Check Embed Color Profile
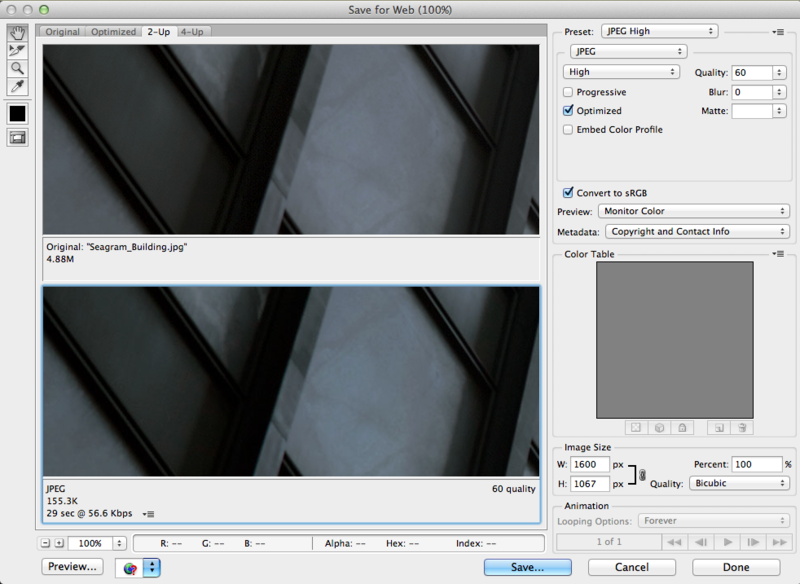800x584 pixels. tap(569, 131)
